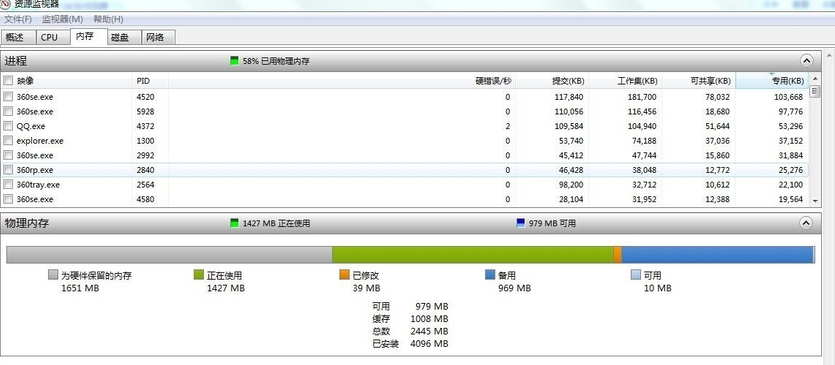835x365 pixels.
Task: Open the 文件(F) menu
Action: (18, 19)
